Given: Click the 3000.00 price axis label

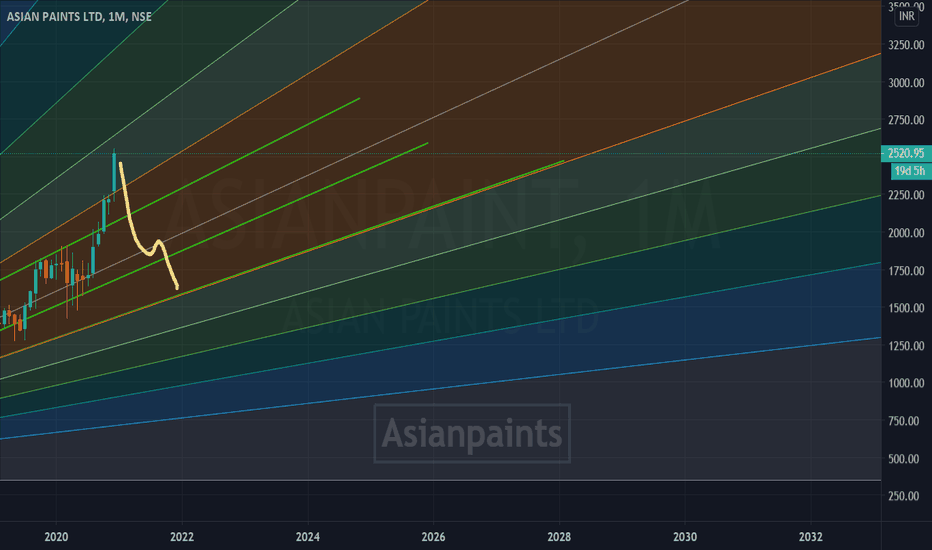Looking at the screenshot, I should tap(906, 83).
